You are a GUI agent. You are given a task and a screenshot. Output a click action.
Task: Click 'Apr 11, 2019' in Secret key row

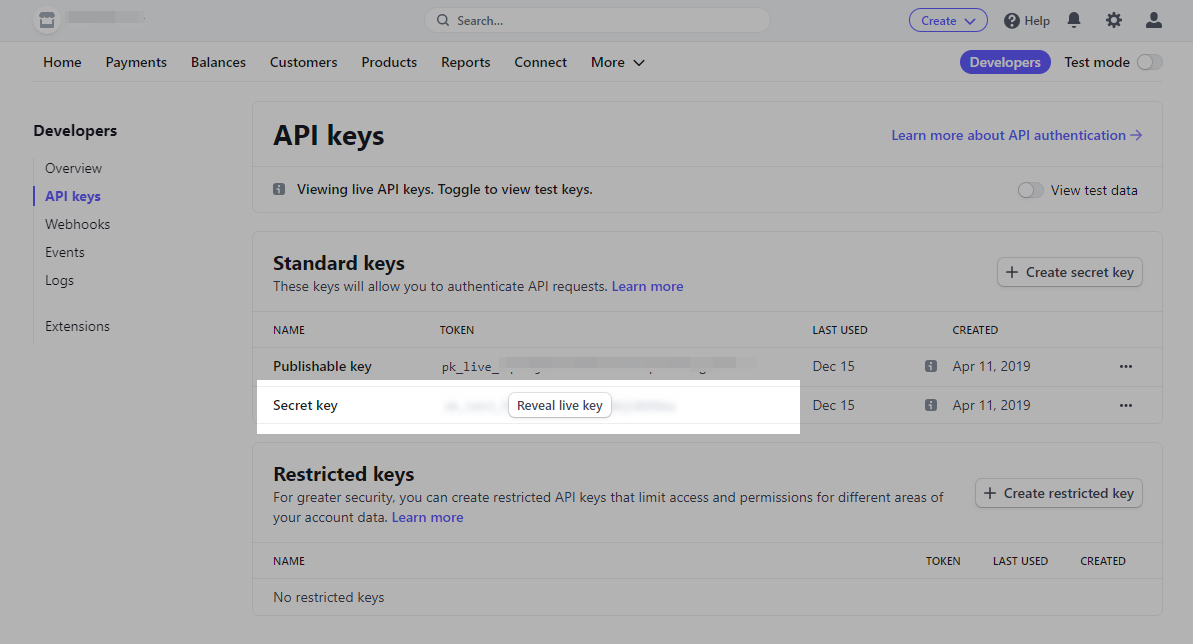[x=991, y=405]
